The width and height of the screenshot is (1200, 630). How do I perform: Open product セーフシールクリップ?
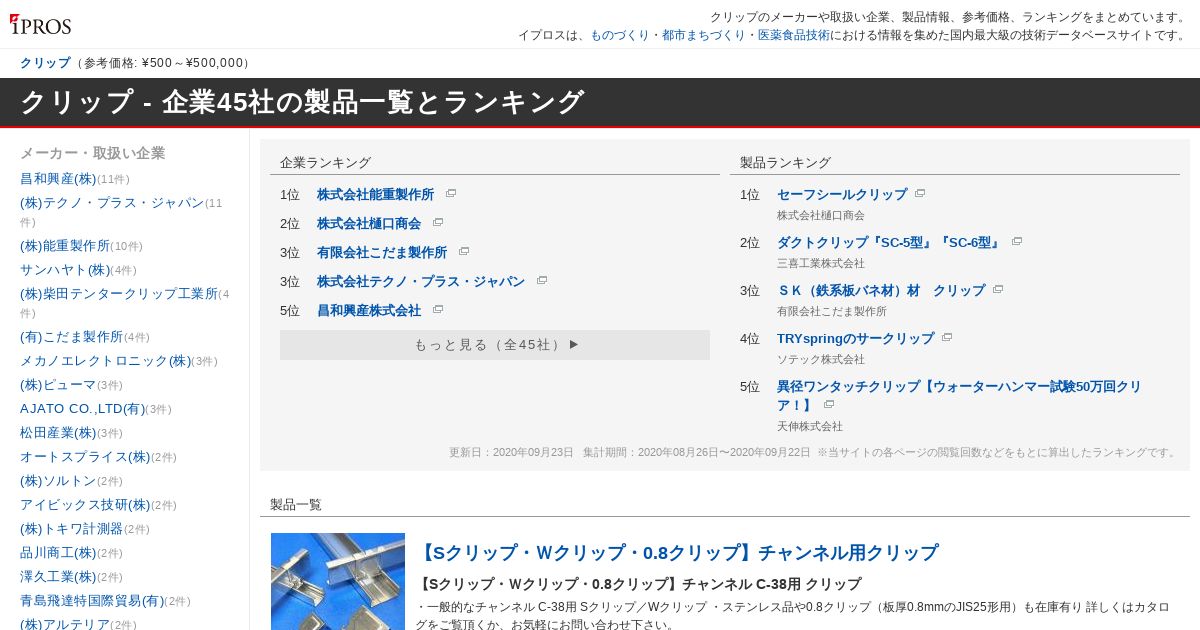842,195
